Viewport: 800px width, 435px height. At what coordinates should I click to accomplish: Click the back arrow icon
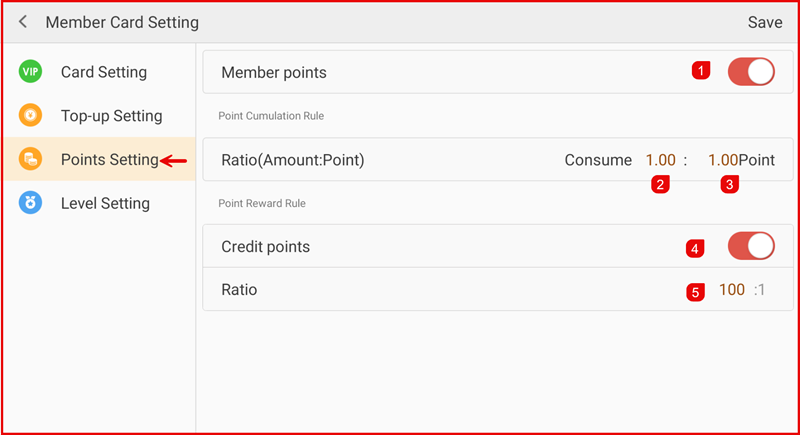click(x=23, y=22)
